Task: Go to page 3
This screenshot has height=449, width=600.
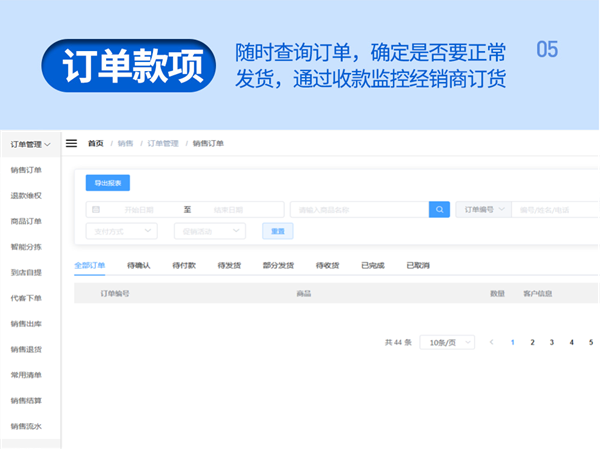Action: 552,342
